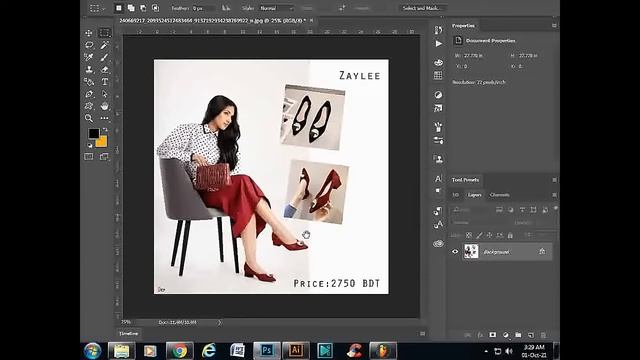
Task: Click the Feather value field
Action: coord(203,8)
